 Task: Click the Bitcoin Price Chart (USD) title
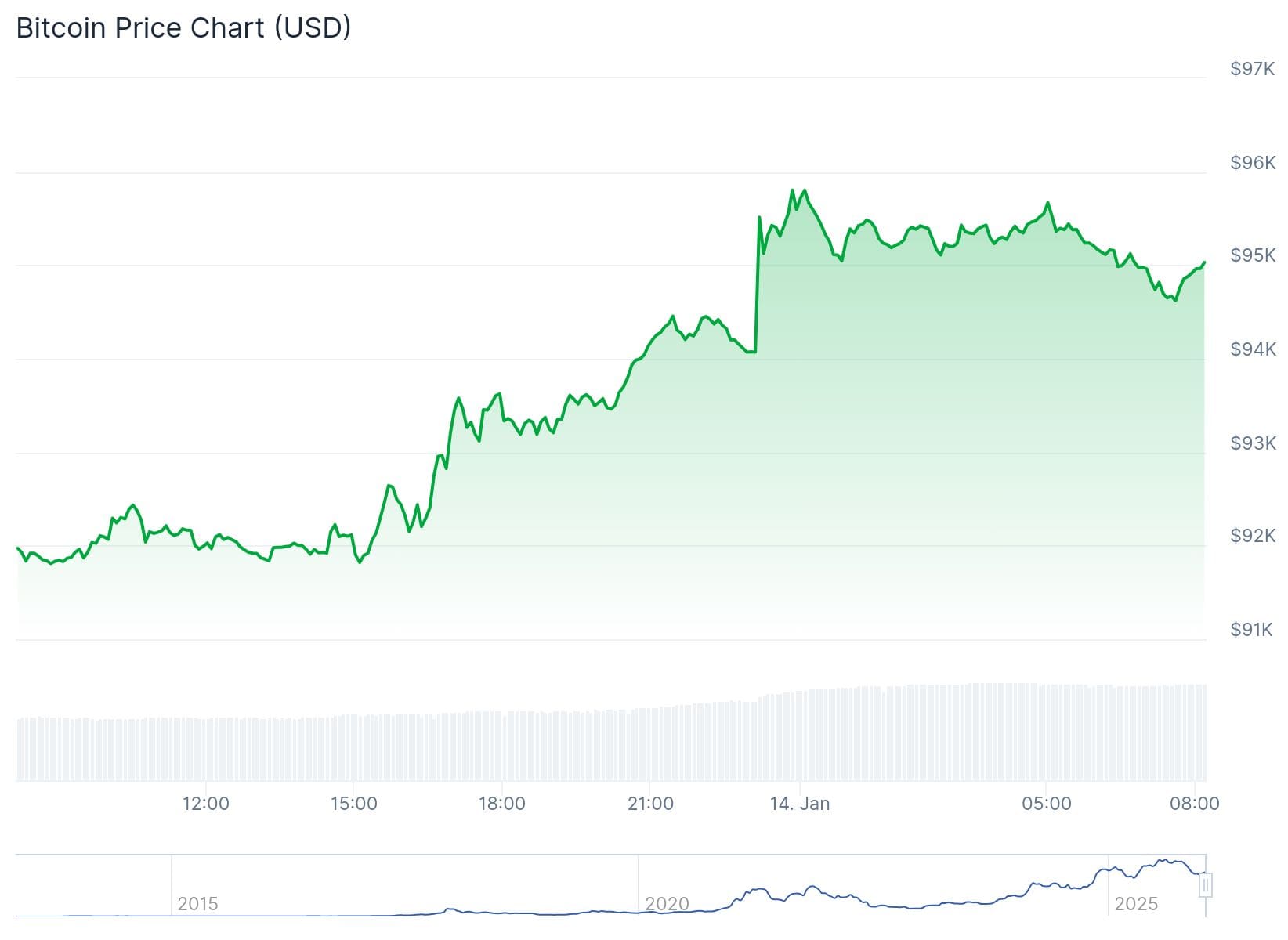coord(183,28)
